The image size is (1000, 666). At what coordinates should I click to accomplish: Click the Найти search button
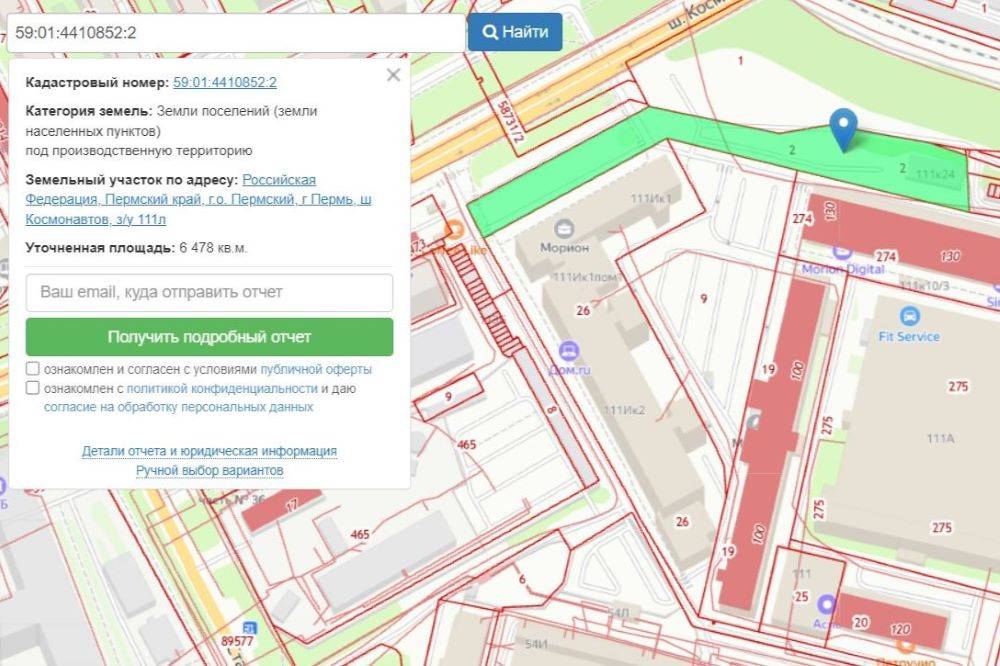coord(514,31)
